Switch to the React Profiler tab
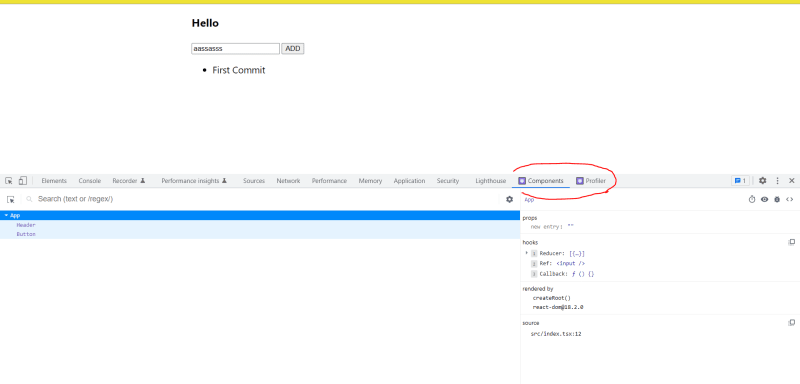 pyautogui.click(x=591, y=181)
